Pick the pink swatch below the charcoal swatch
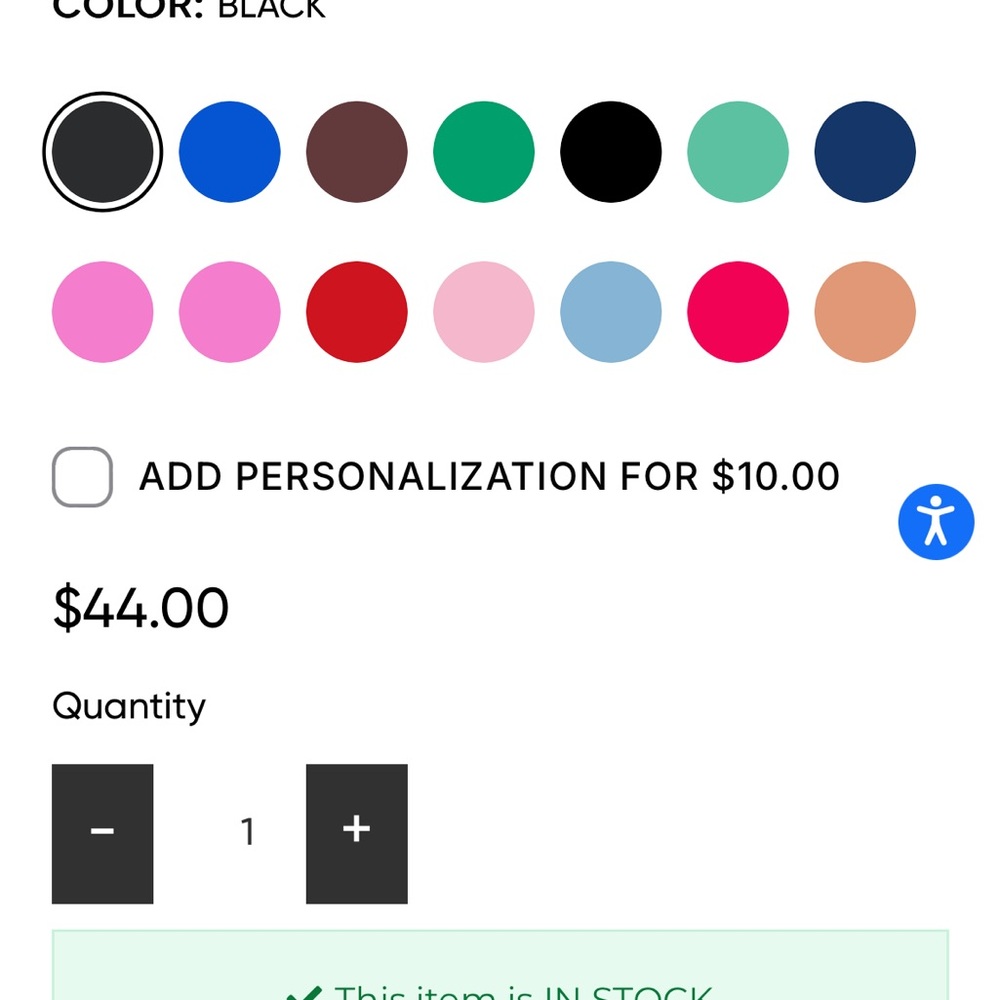Screen dimensions: 1000x1000 coord(103,312)
